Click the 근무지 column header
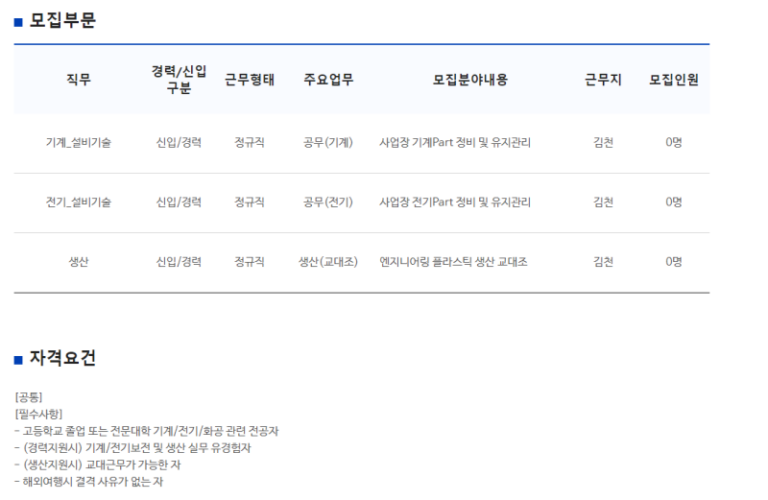The height and width of the screenshot is (500, 768). point(603,80)
